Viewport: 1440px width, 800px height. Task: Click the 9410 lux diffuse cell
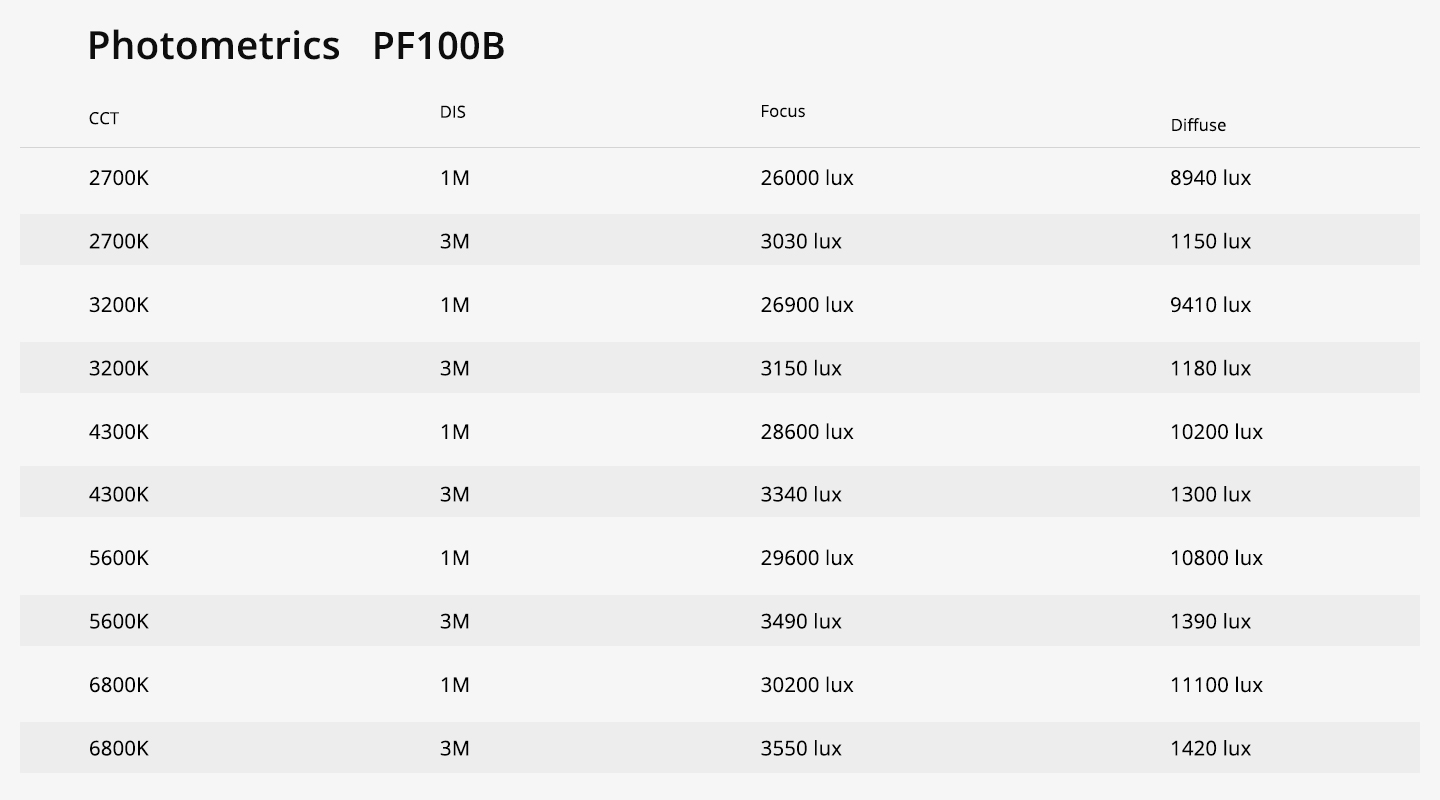(1211, 305)
